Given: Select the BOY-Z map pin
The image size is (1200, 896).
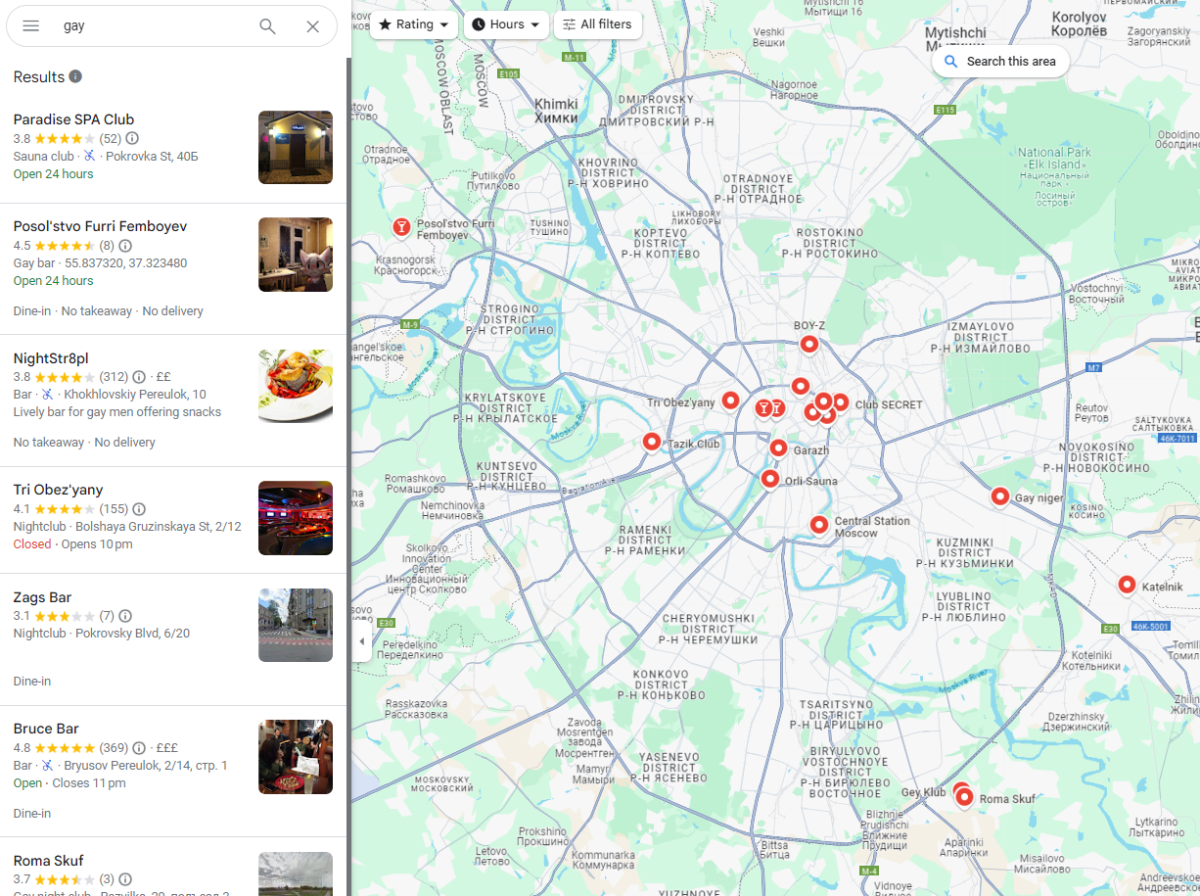Looking at the screenshot, I should click(809, 344).
